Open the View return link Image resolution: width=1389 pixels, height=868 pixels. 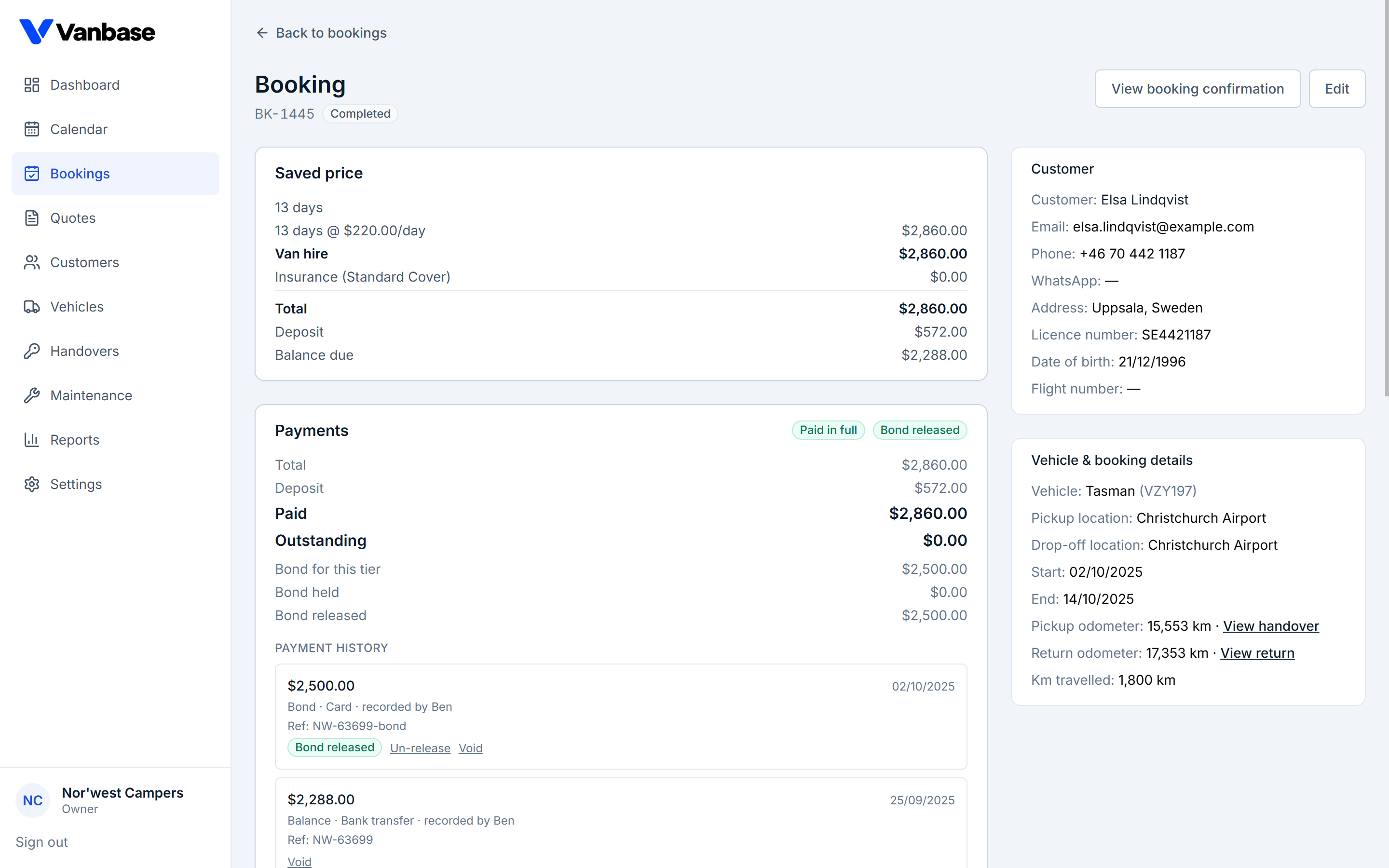(x=1257, y=653)
